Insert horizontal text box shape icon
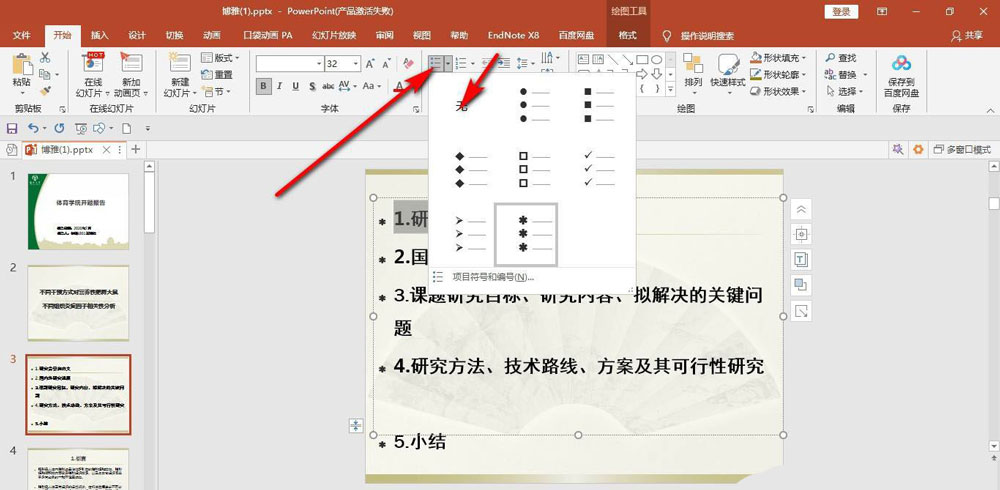Screen dimensions: 1000x490 583,59
